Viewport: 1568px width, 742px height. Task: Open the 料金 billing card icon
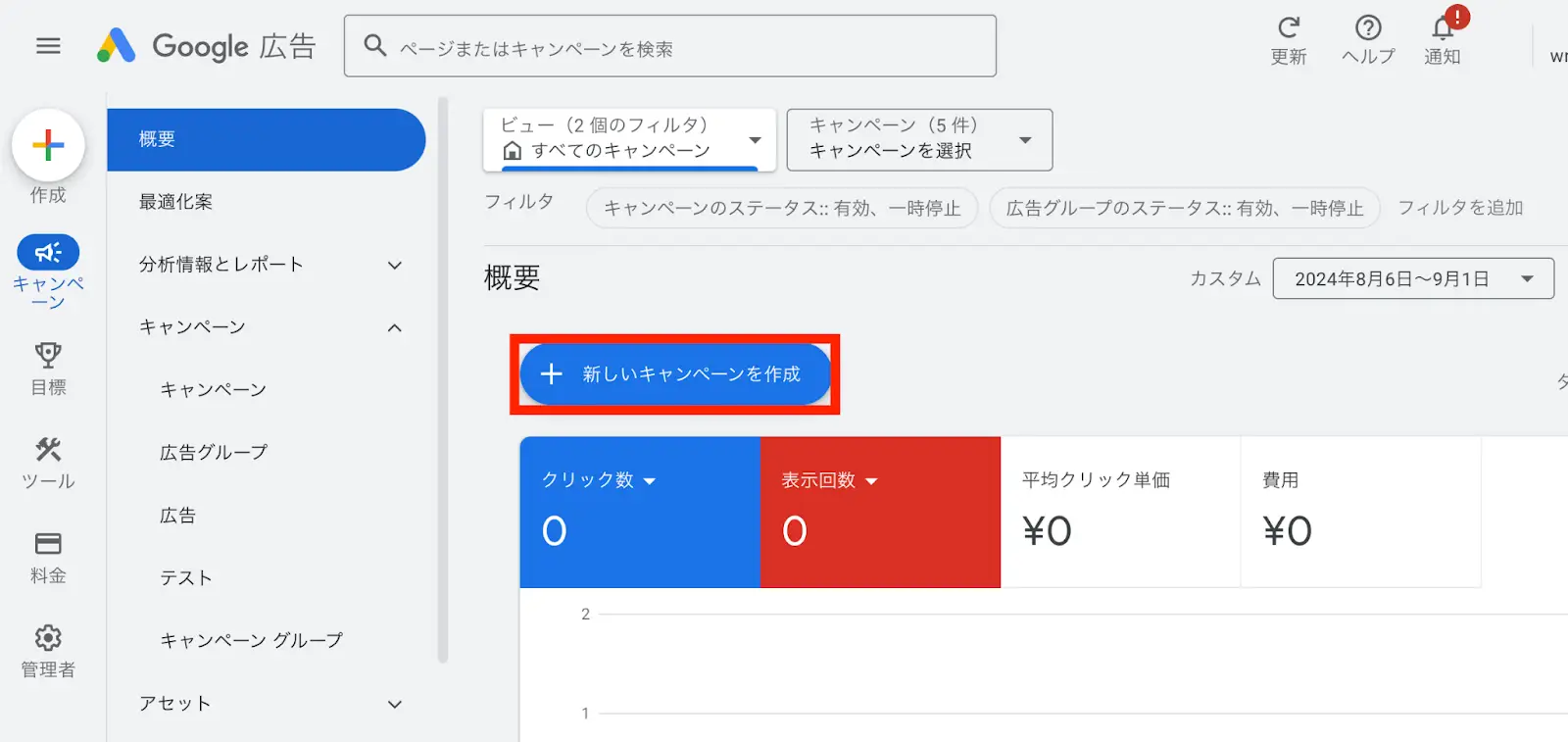pyautogui.click(x=48, y=543)
